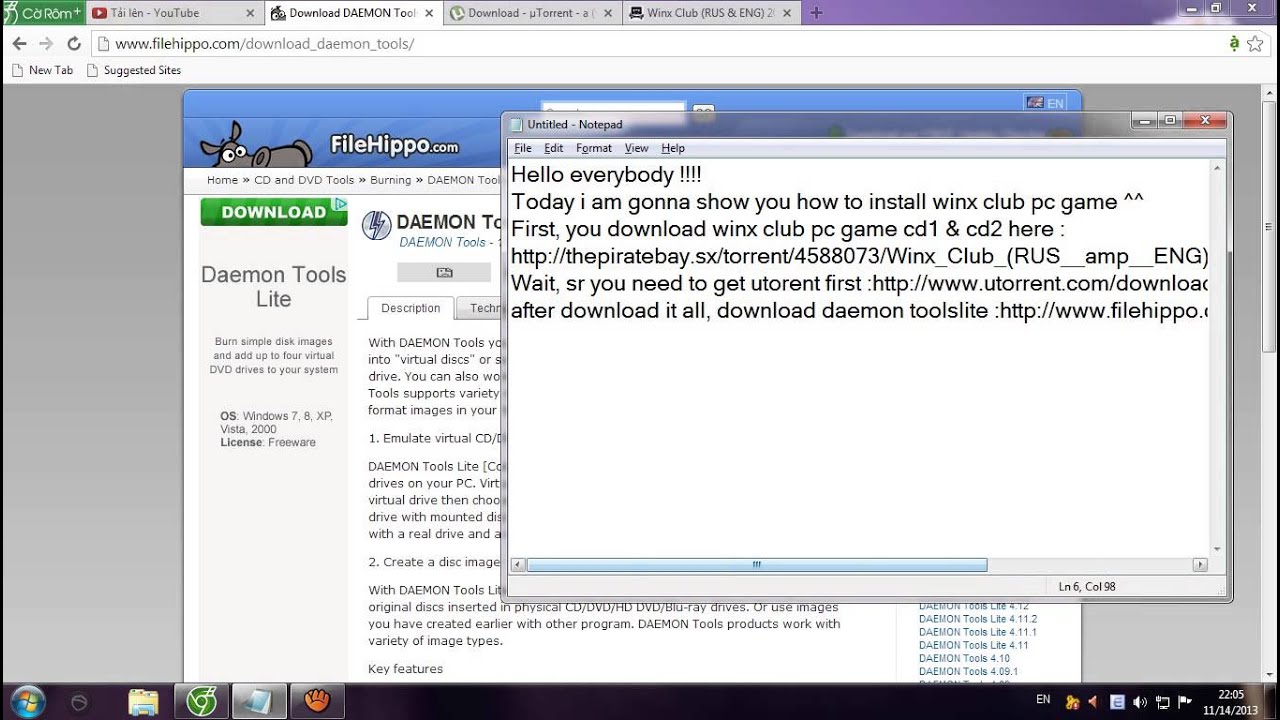Bookmark this page with the star icon

pyautogui.click(x=1253, y=44)
